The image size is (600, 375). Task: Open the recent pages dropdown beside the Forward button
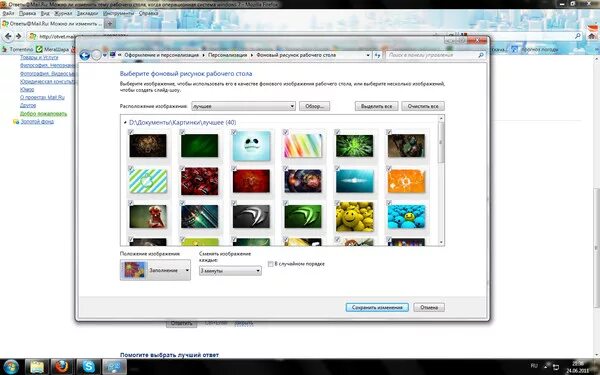(105, 55)
